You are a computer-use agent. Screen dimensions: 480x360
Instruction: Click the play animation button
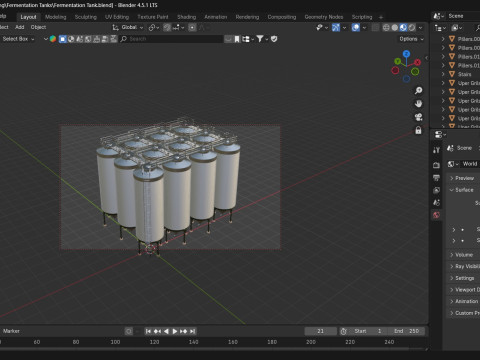click(175, 331)
